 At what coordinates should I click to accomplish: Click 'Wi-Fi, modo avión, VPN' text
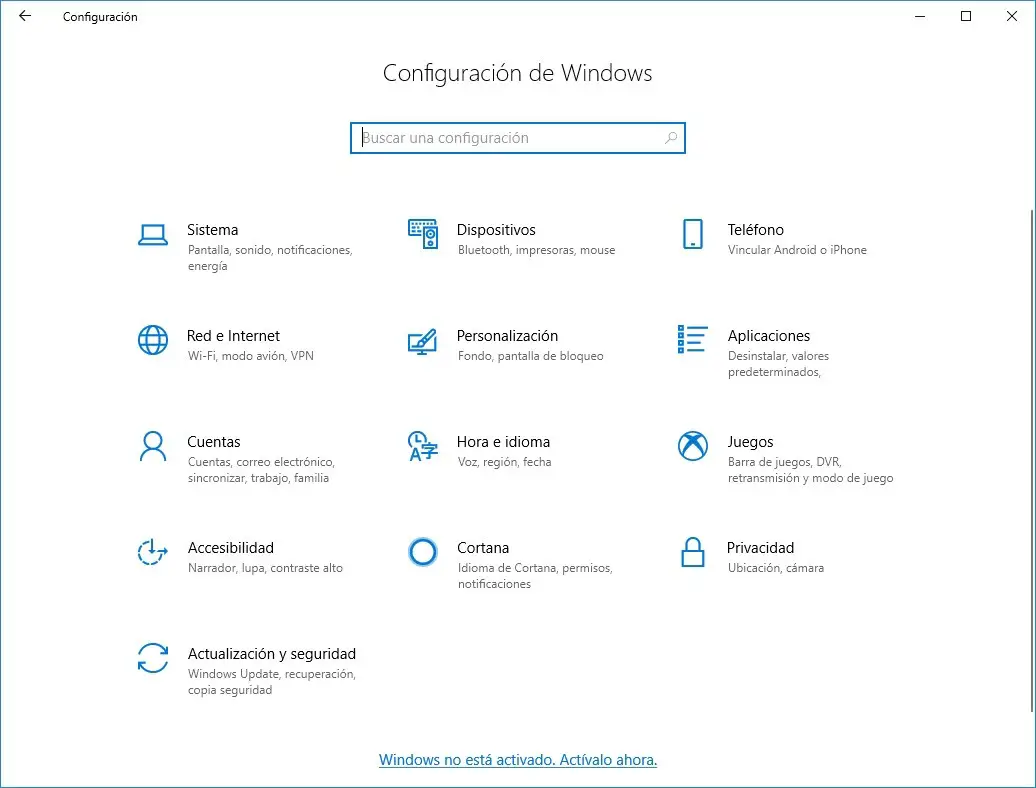[251, 355]
